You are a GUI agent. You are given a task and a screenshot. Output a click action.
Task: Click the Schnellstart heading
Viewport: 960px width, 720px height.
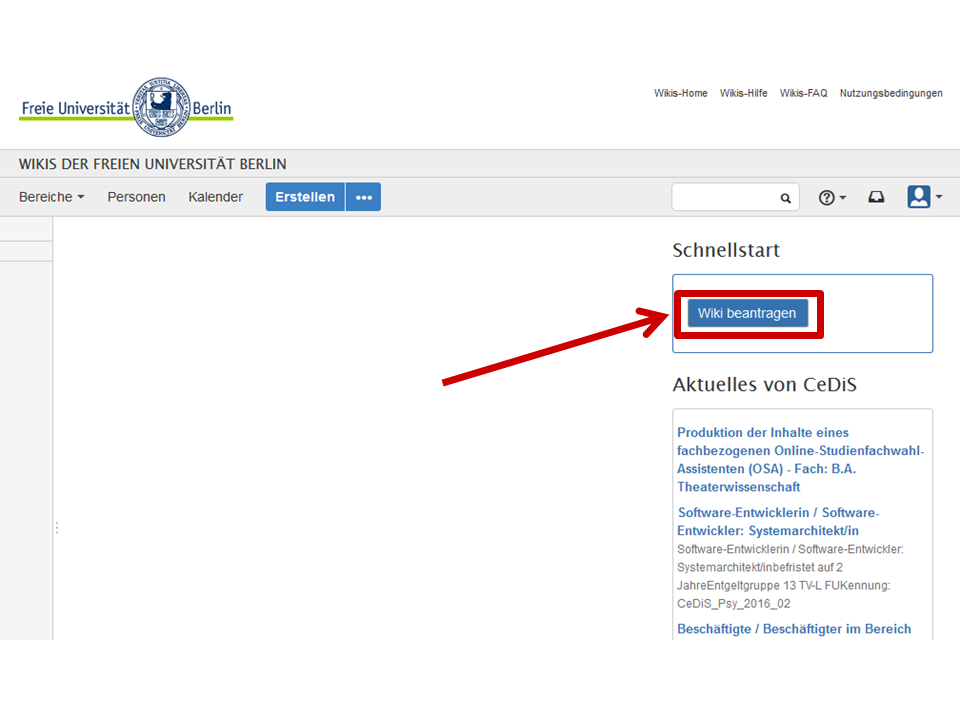726,250
